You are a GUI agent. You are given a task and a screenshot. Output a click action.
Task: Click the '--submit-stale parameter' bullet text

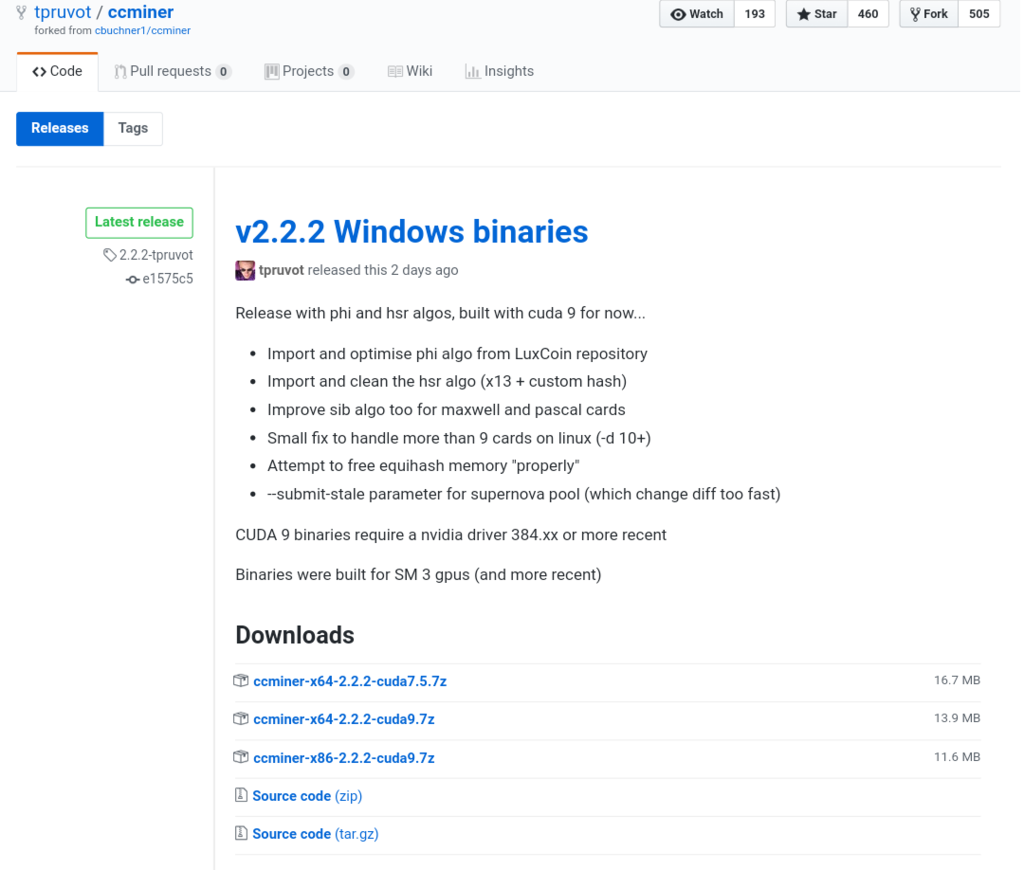coord(524,494)
